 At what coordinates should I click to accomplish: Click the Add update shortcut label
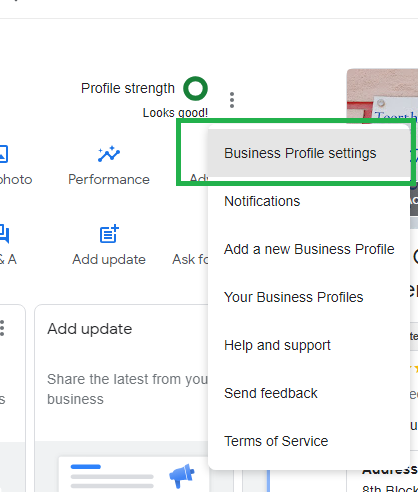point(109,260)
